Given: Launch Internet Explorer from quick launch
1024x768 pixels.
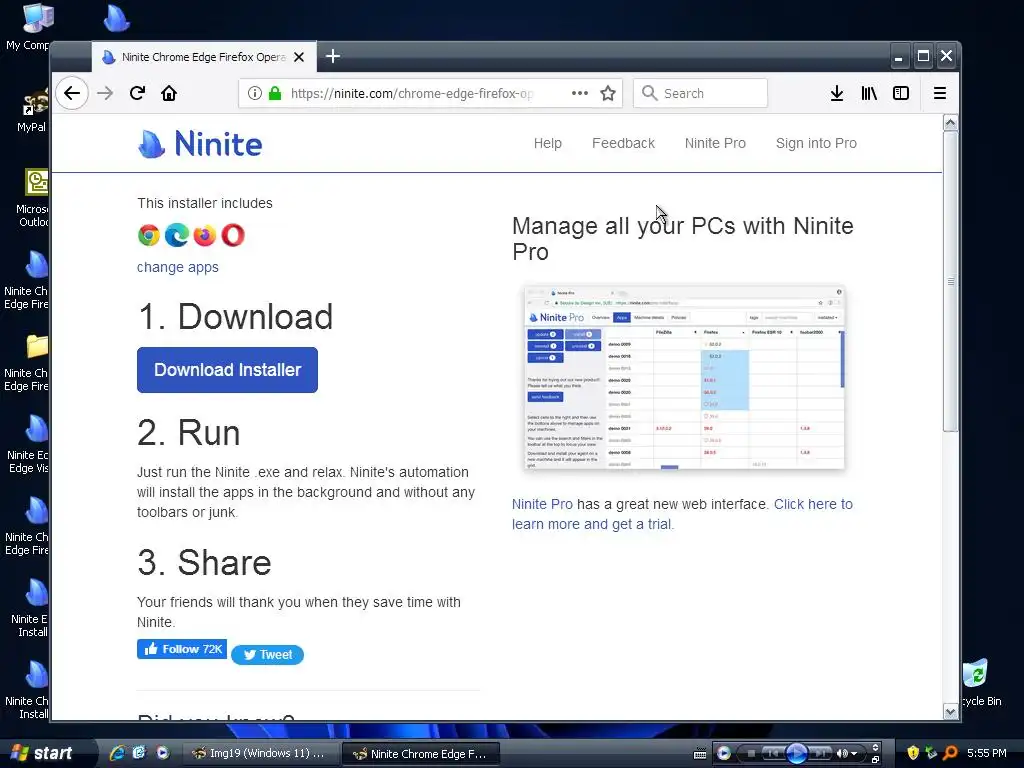Looking at the screenshot, I should coord(117,753).
